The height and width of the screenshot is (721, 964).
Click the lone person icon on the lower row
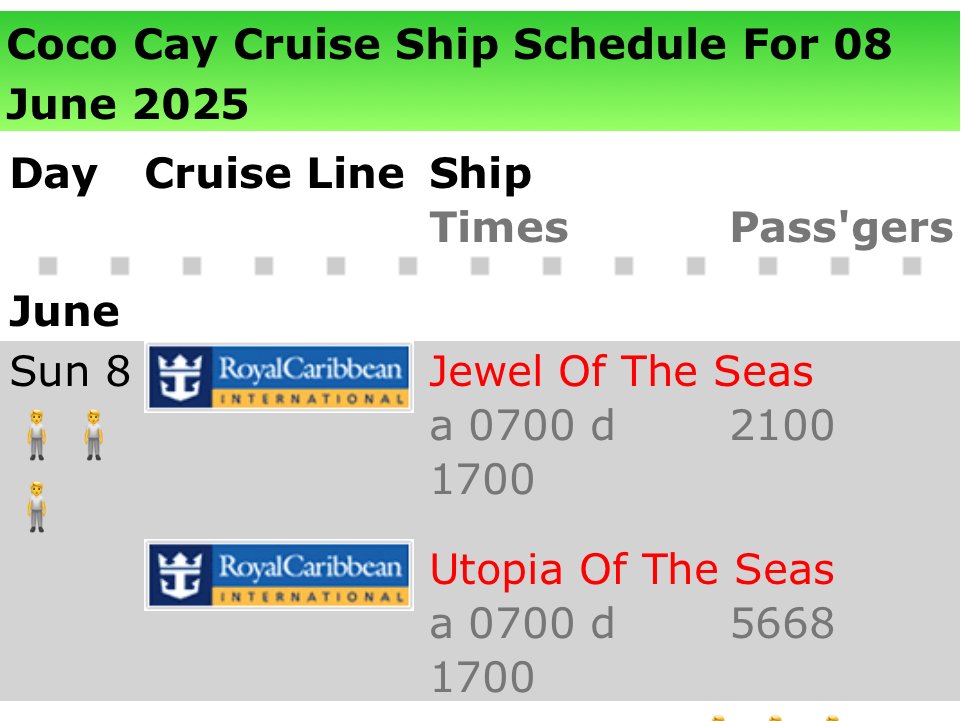pyautogui.click(x=37, y=506)
